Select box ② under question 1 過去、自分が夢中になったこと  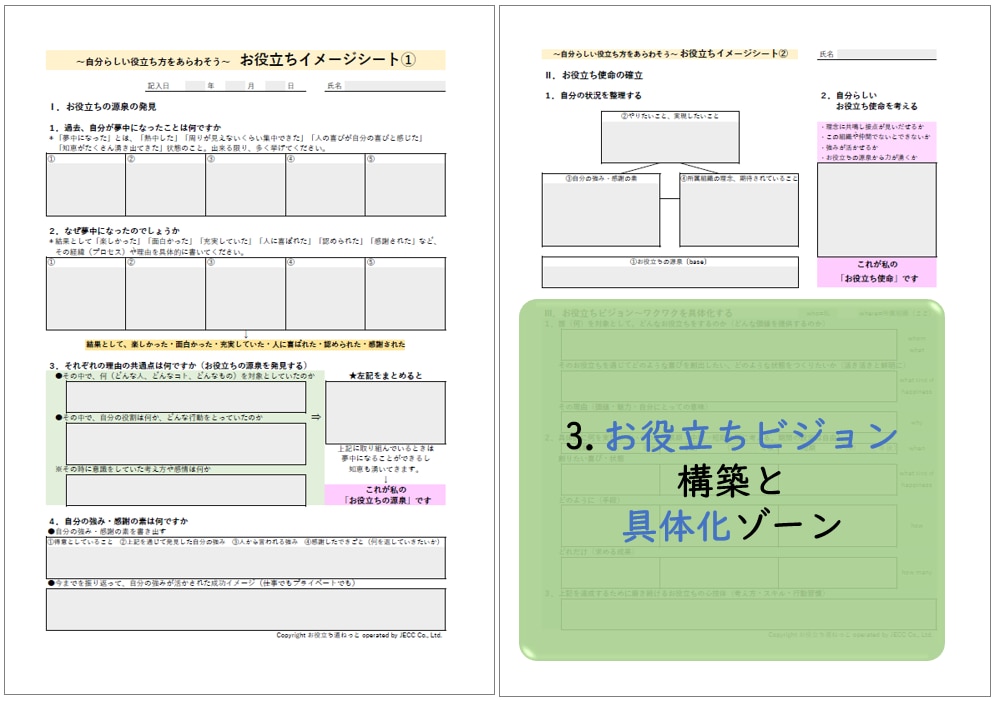(x=165, y=185)
